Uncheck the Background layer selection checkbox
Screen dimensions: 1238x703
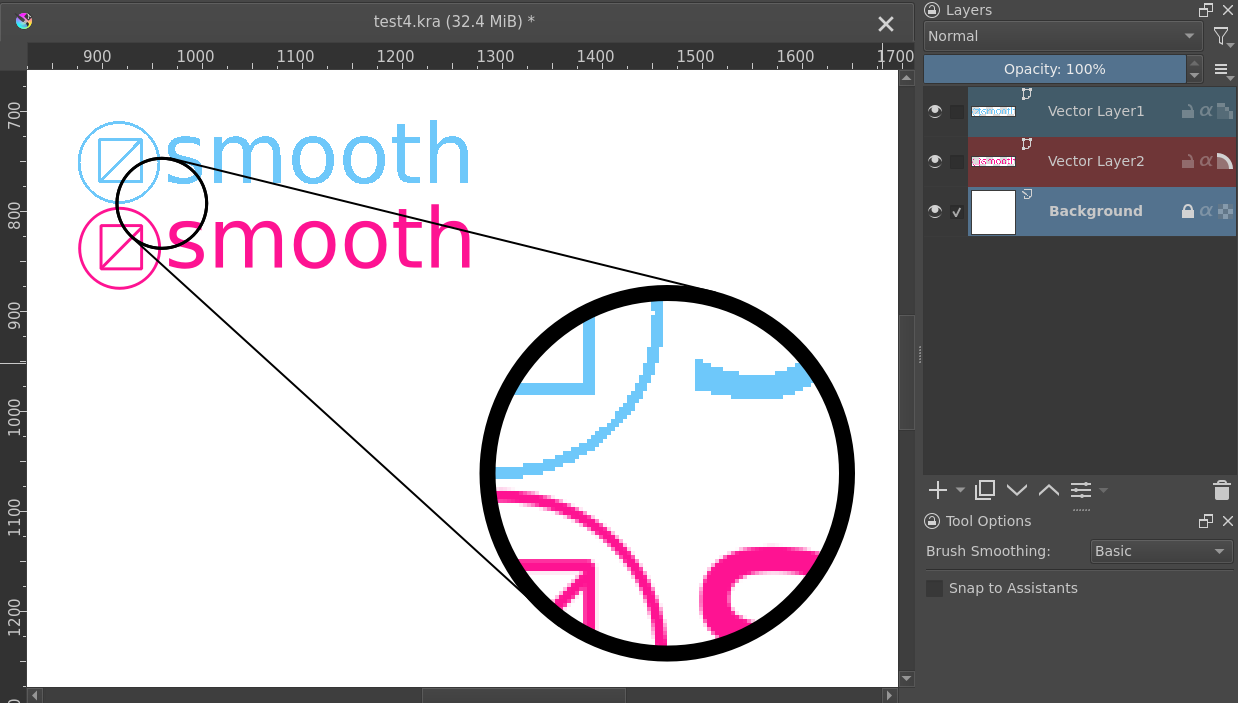[x=957, y=212]
